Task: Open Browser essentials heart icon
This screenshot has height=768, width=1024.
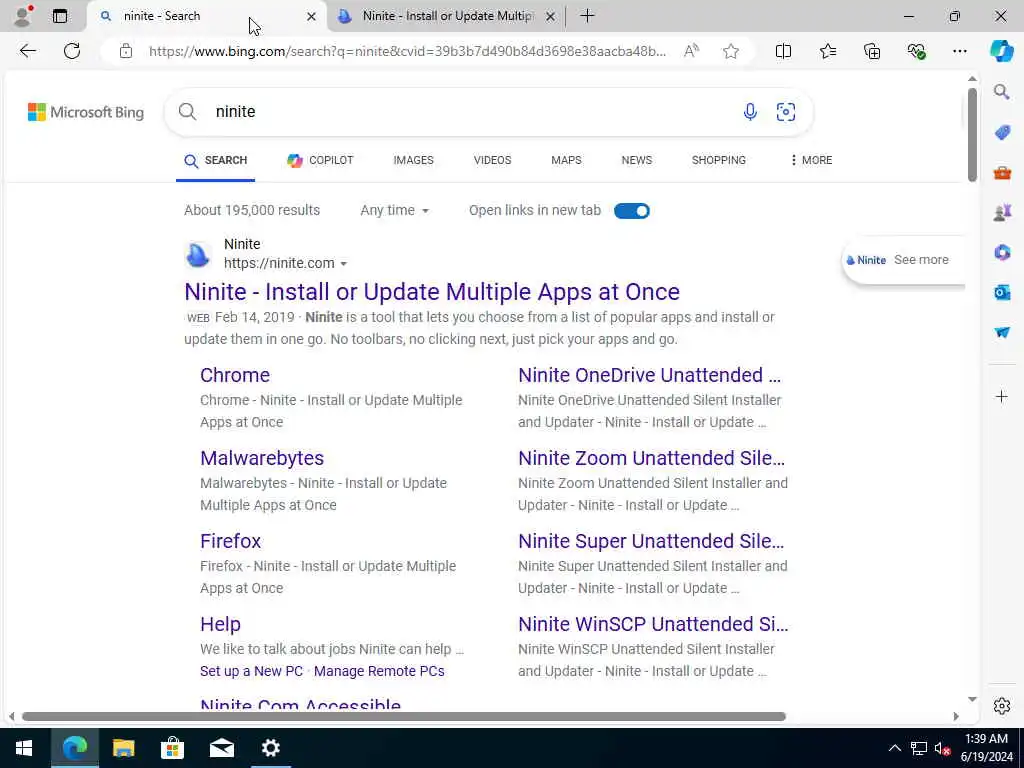Action: point(916,51)
